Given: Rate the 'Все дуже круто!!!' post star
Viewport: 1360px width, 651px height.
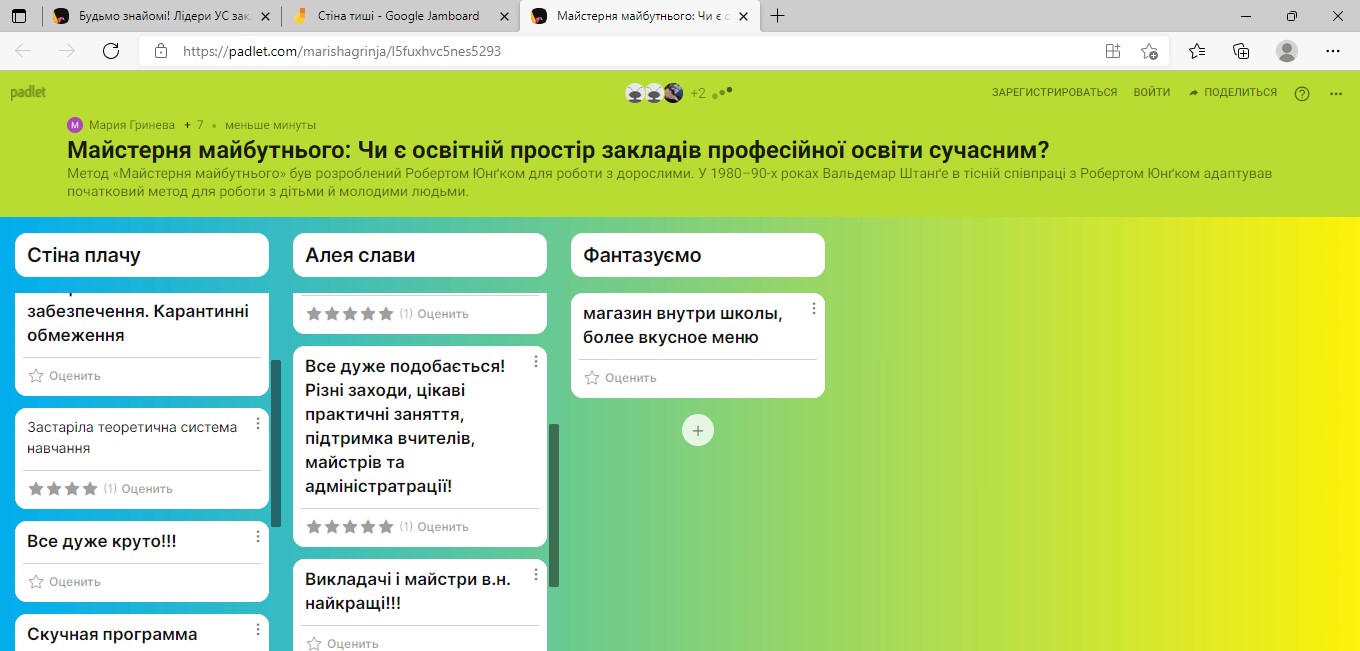Looking at the screenshot, I should click(x=36, y=582).
